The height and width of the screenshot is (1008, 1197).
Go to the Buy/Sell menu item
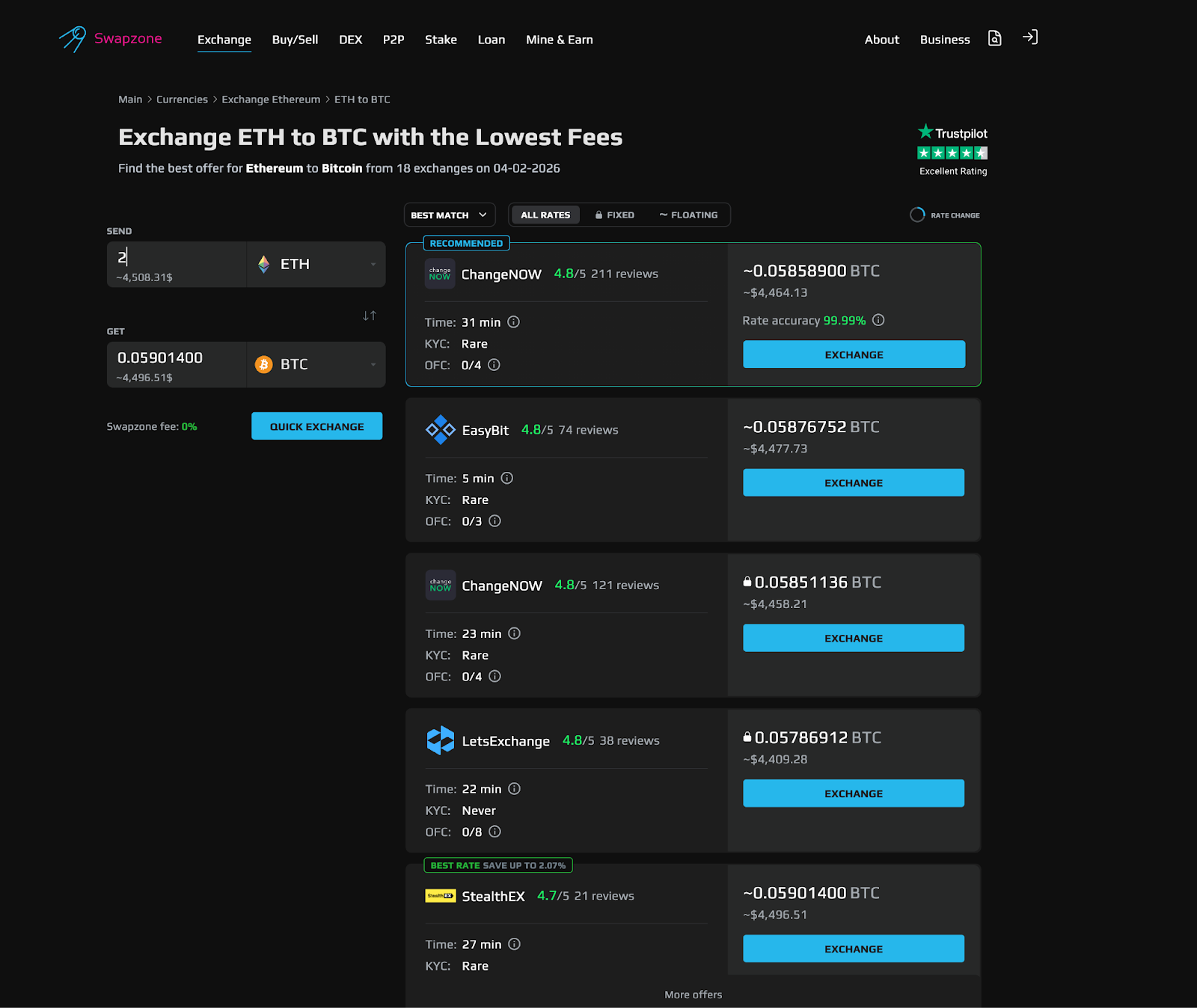[x=295, y=40]
